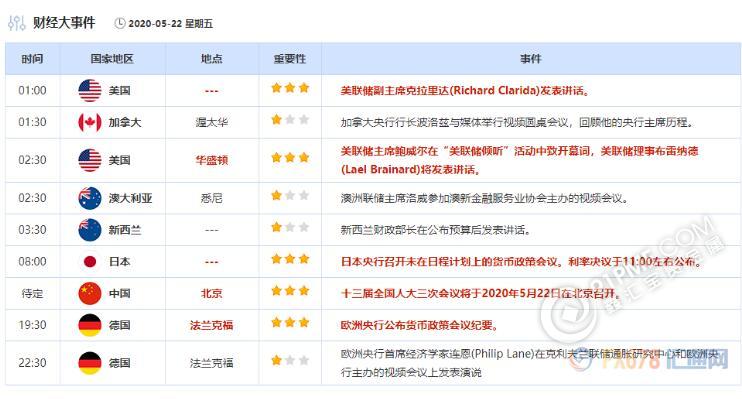742x399 pixels.
Task: Click the filter sliders icon beside 财经大事件
Action: pyautogui.click(x=17, y=23)
